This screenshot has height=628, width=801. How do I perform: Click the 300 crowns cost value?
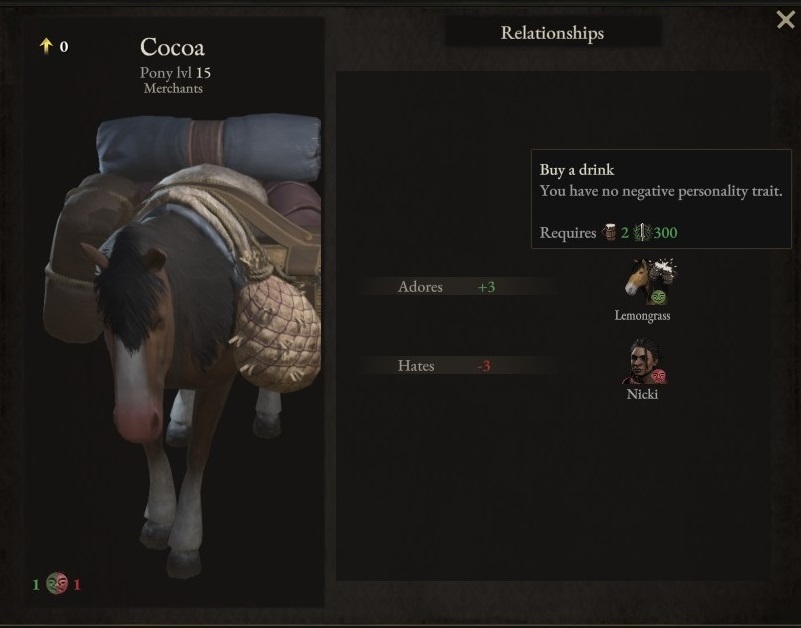coord(666,232)
